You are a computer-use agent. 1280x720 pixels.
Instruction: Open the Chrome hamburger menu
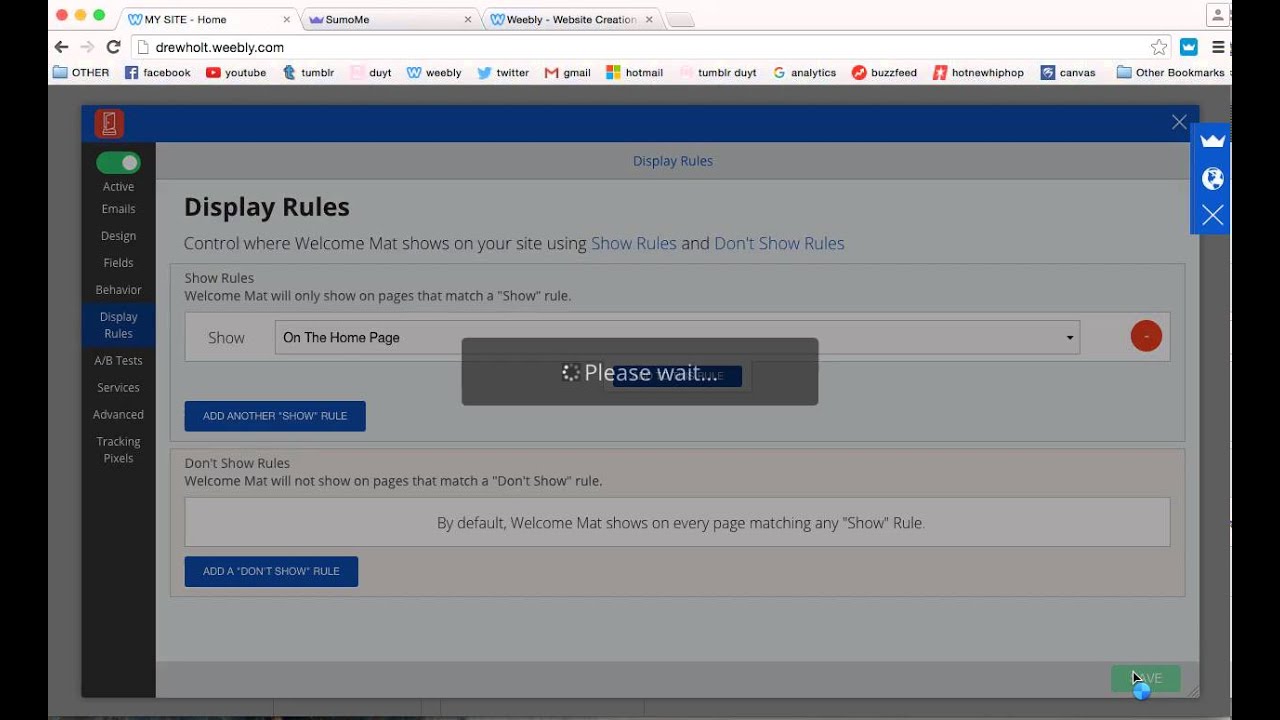[1218, 47]
